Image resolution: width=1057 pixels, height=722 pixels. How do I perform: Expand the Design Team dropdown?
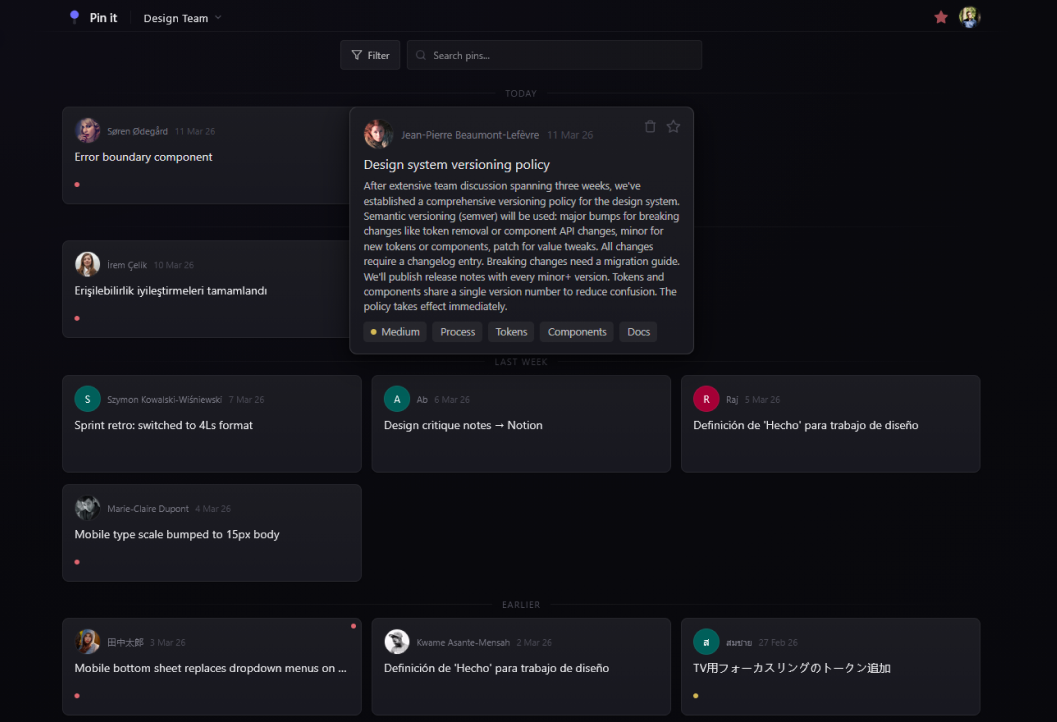click(181, 17)
